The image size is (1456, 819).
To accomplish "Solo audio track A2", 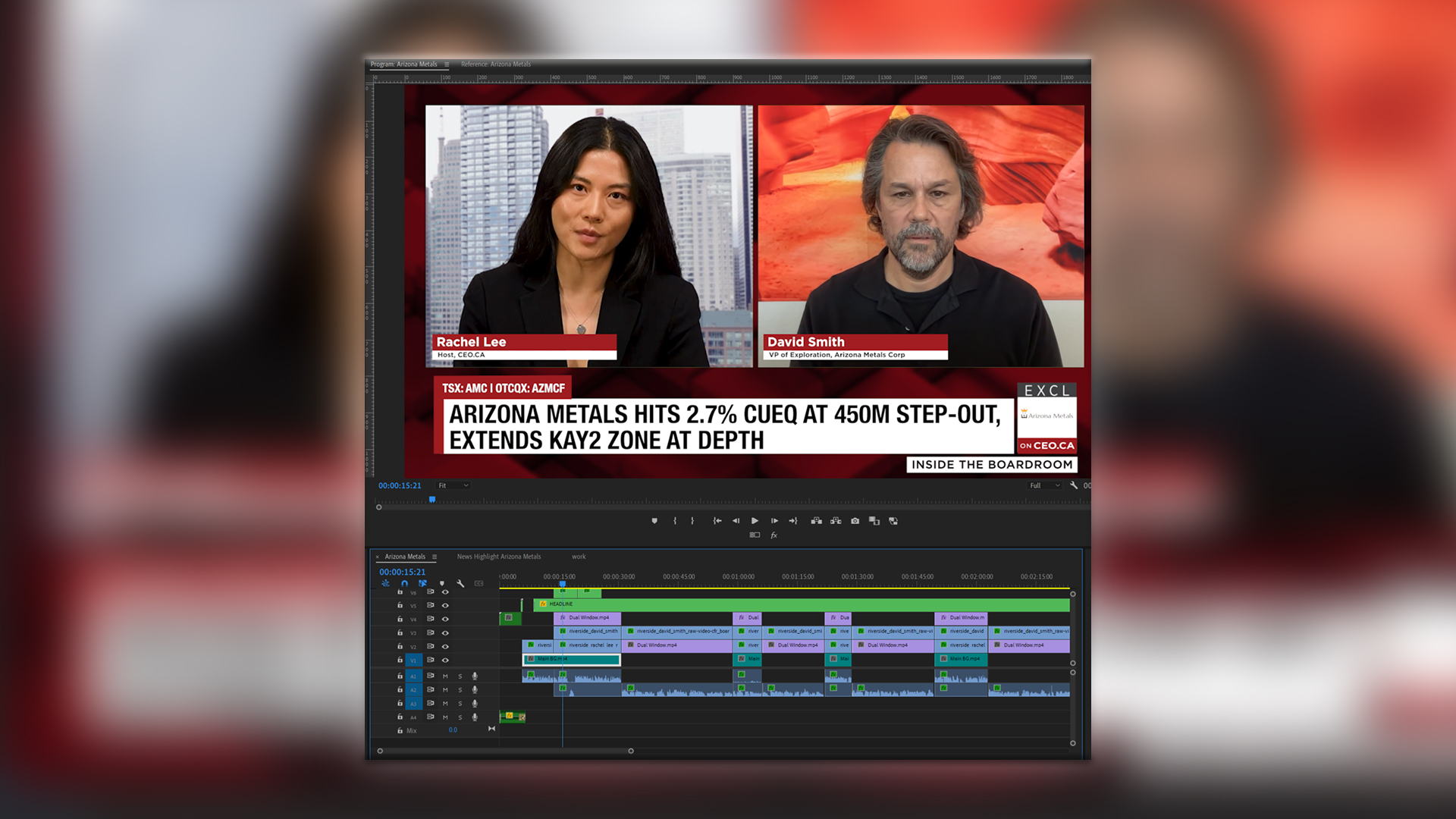I will [x=460, y=690].
